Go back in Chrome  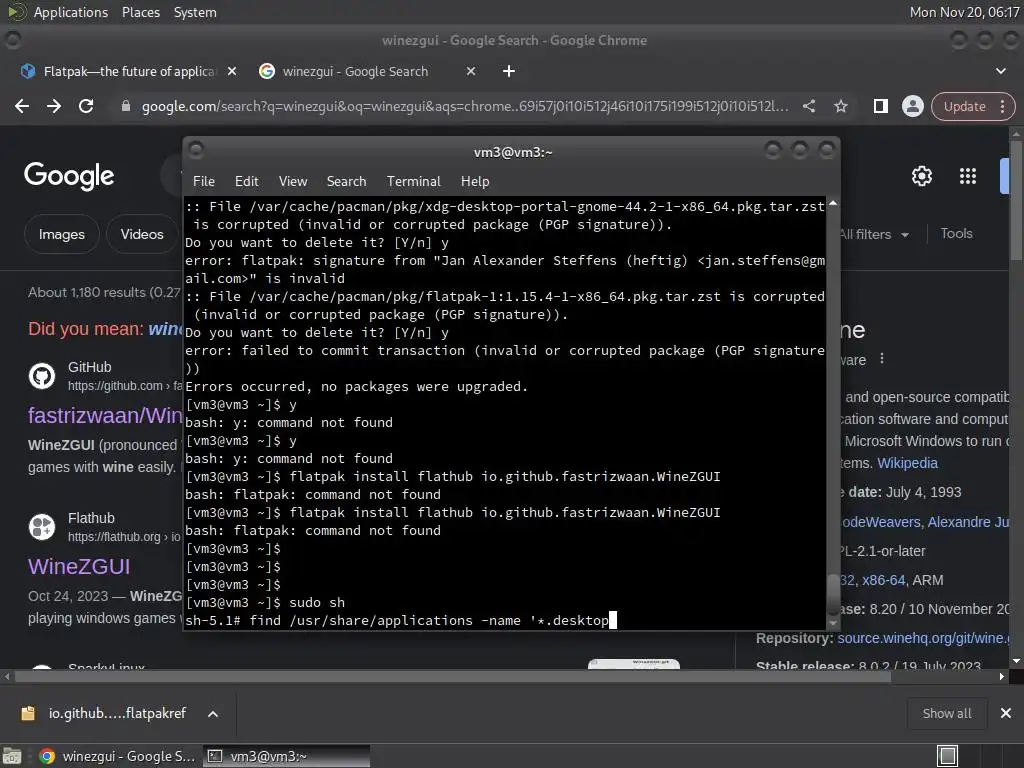(x=22, y=106)
